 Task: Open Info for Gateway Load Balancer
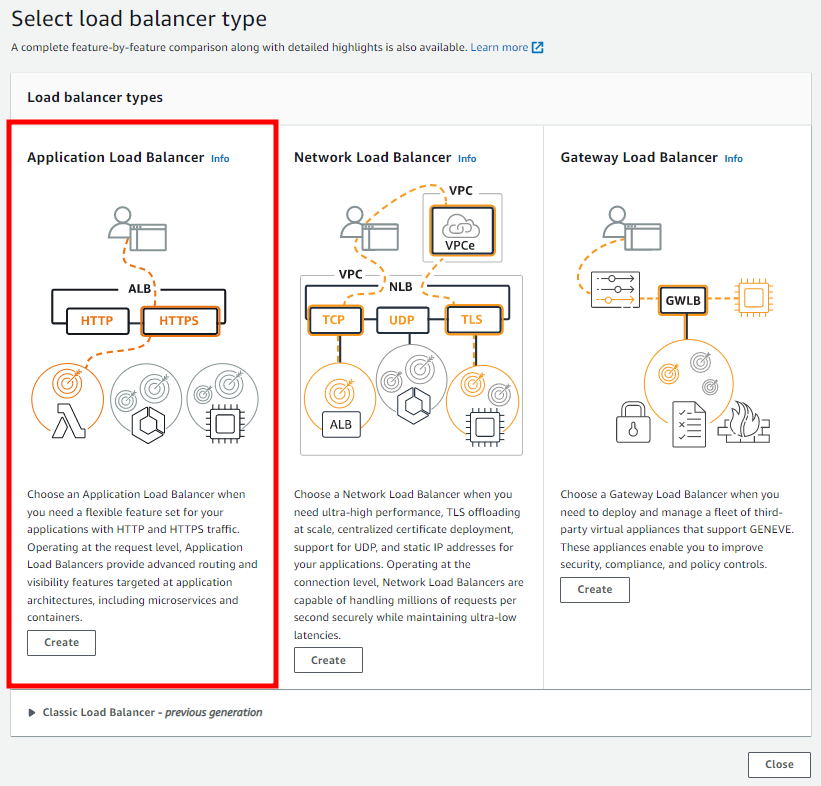click(x=734, y=159)
